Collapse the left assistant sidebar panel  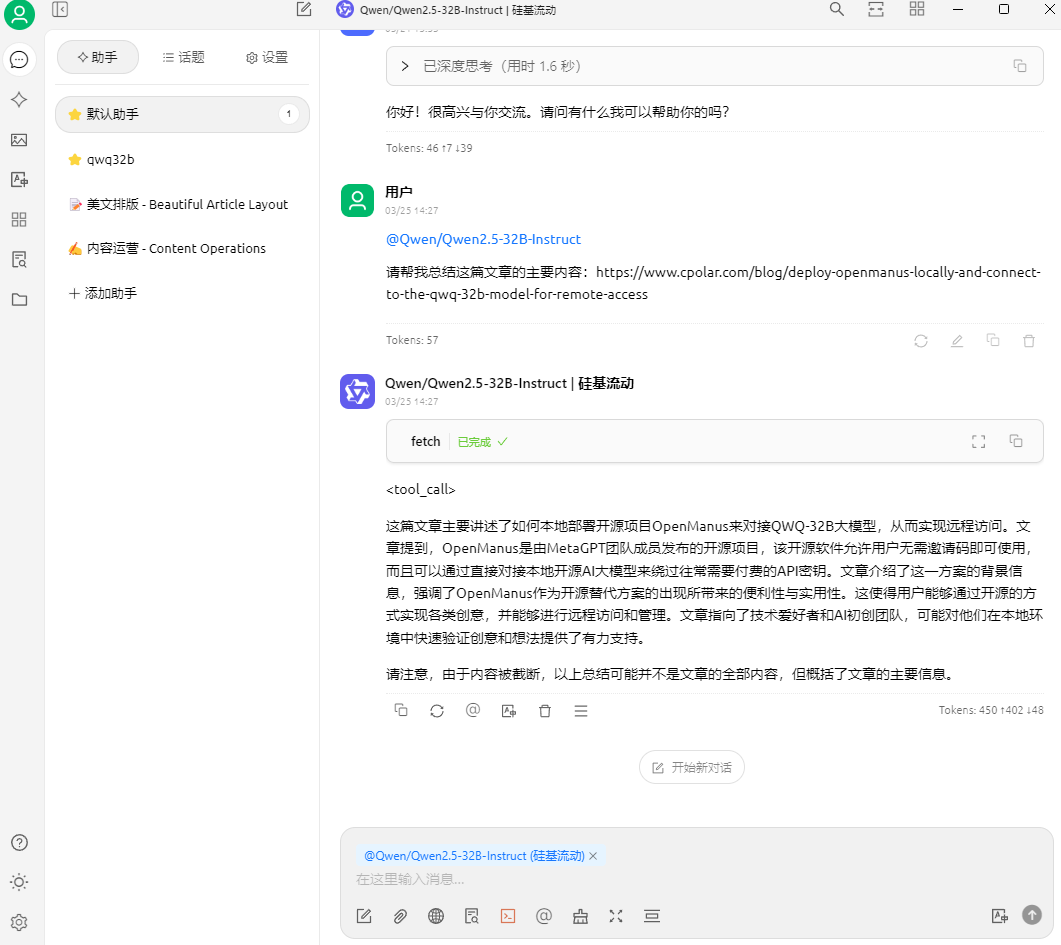point(60,9)
